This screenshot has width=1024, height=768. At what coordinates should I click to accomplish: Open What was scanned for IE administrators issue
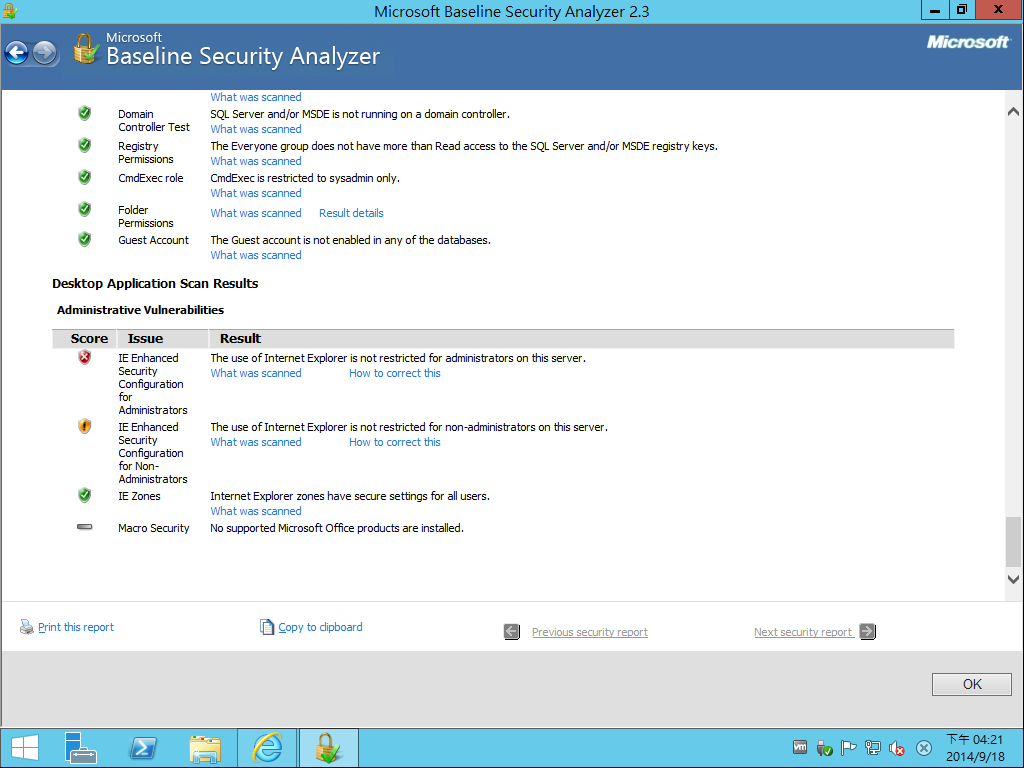[256, 374]
